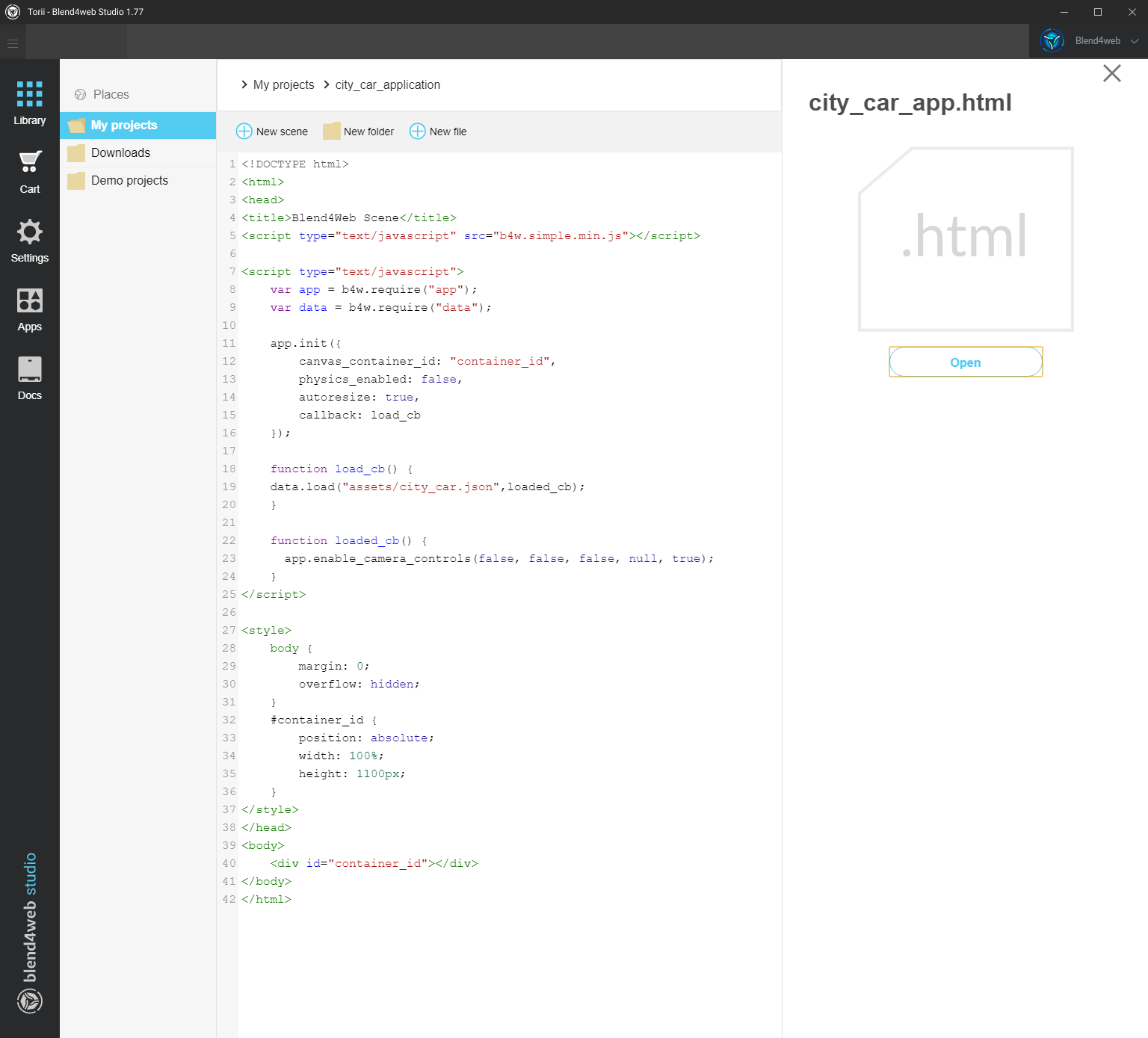Maximize the Blend4web Studio window
The width and height of the screenshot is (1148, 1038).
click(1098, 12)
